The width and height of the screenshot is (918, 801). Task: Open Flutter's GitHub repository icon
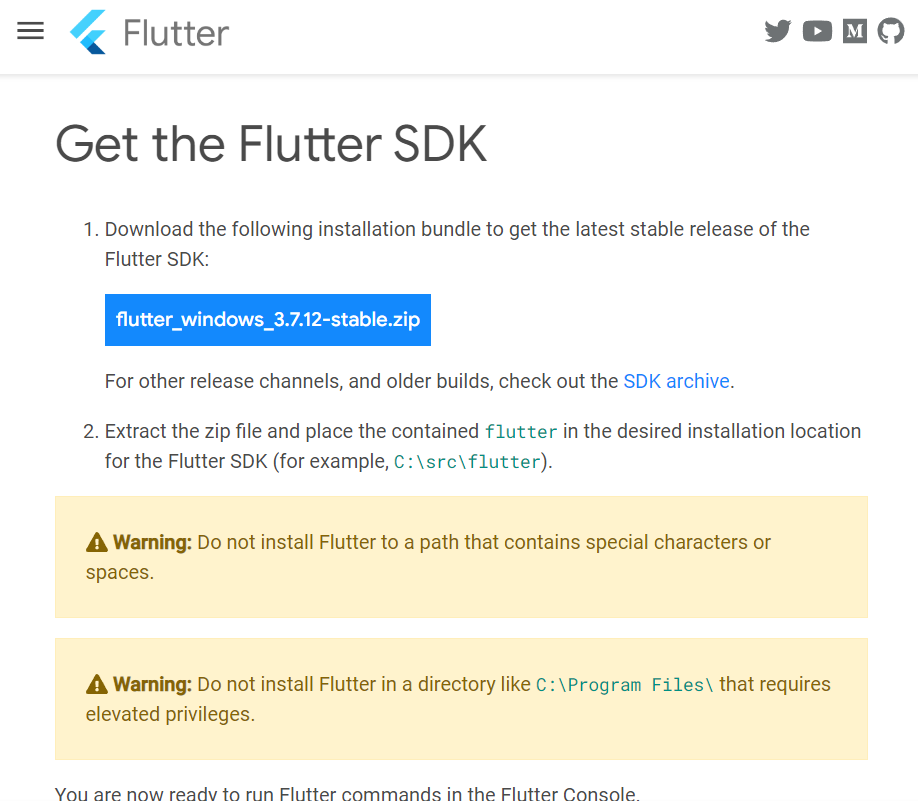coord(891,31)
